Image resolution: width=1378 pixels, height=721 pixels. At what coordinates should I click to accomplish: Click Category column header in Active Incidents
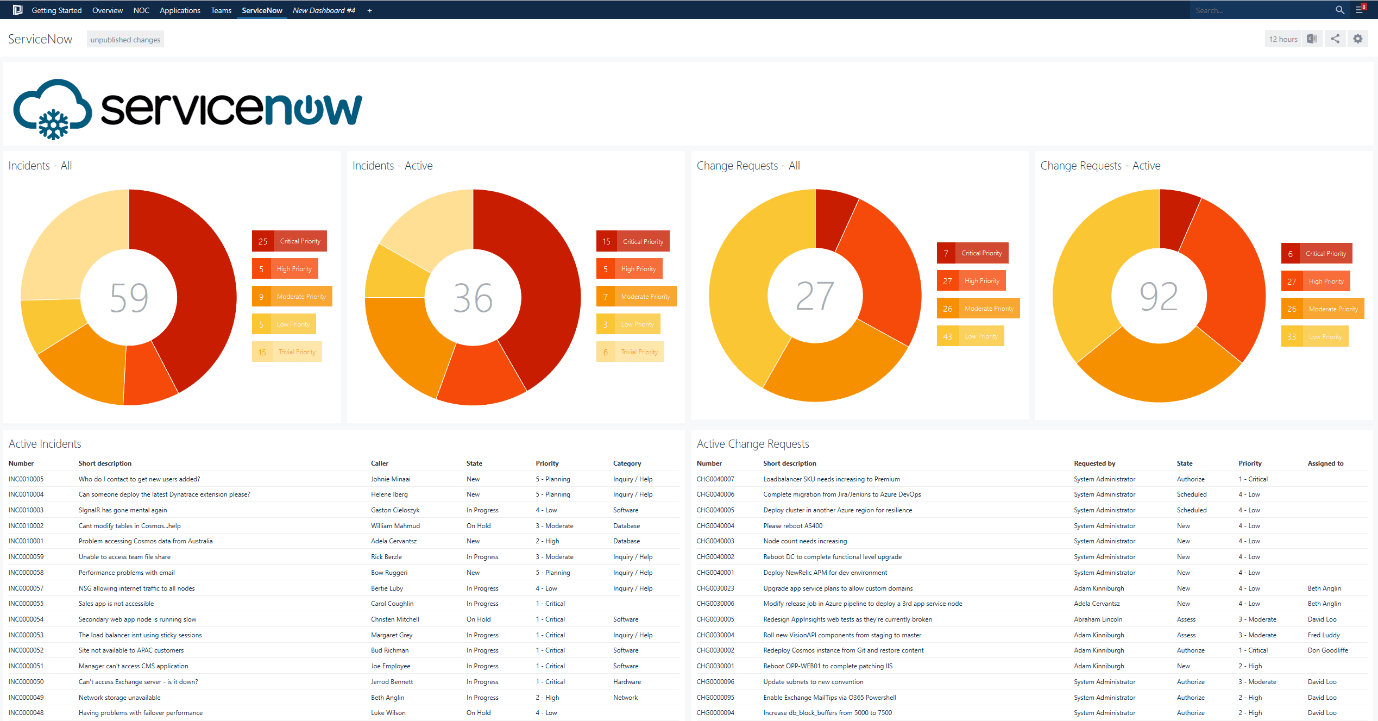[627, 463]
